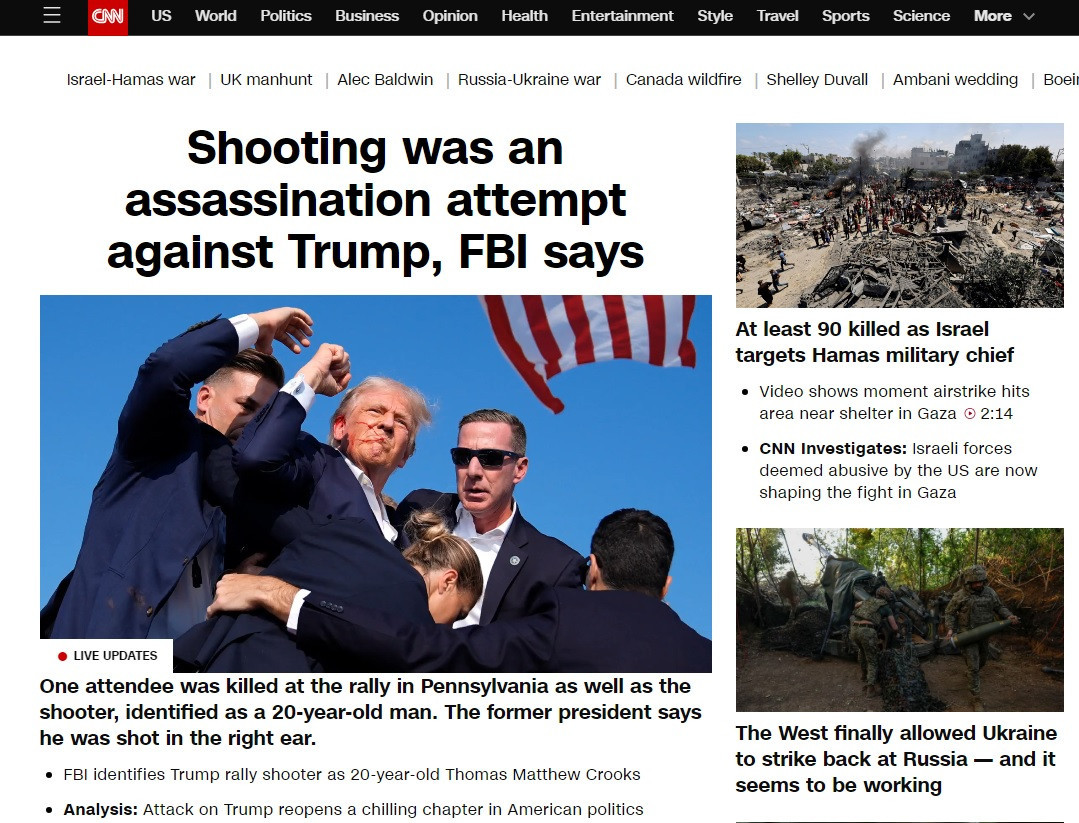Expand the More dropdown chevron

pos(1029,17)
